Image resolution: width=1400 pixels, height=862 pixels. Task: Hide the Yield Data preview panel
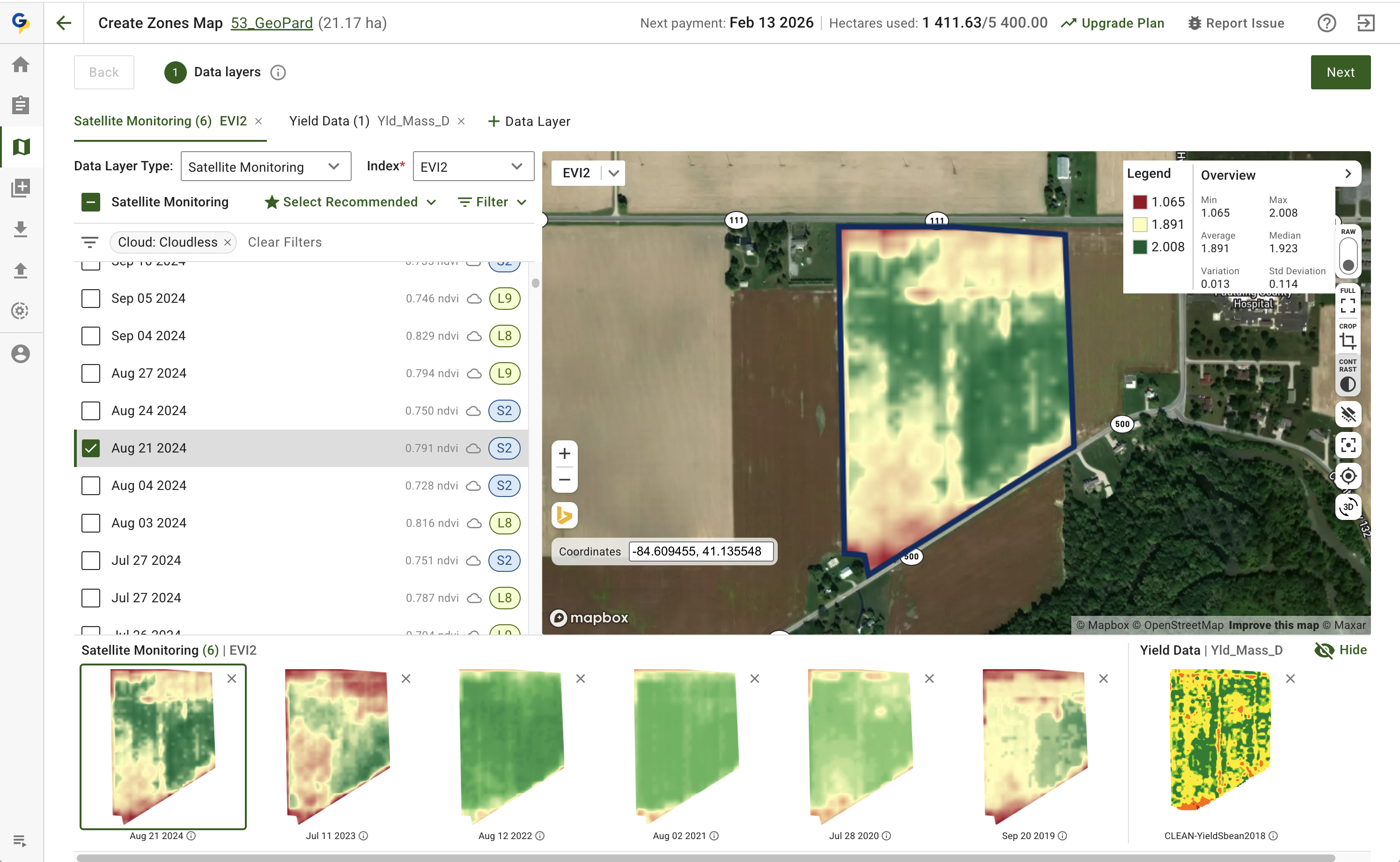[1341, 650]
